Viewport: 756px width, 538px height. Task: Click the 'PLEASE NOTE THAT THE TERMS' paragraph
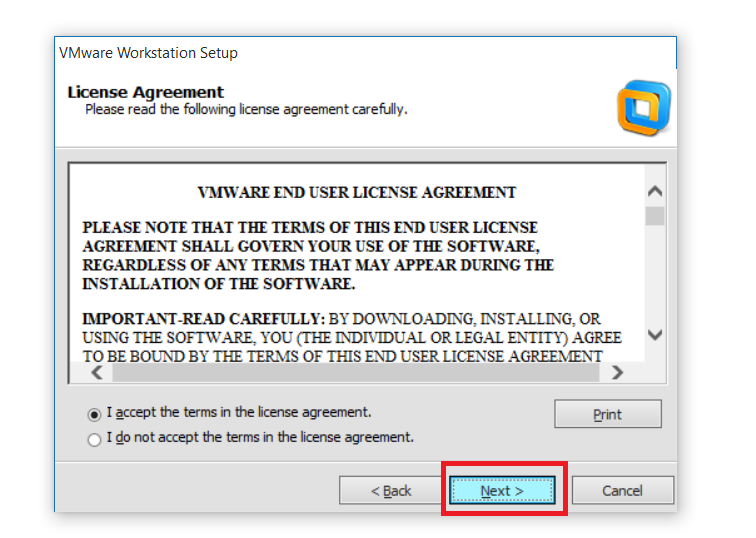coord(318,256)
